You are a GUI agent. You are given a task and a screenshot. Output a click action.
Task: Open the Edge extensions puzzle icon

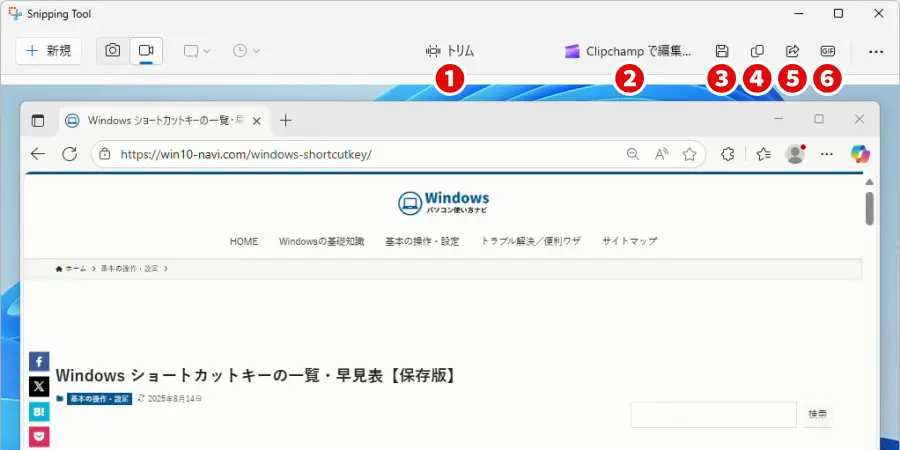pos(727,154)
